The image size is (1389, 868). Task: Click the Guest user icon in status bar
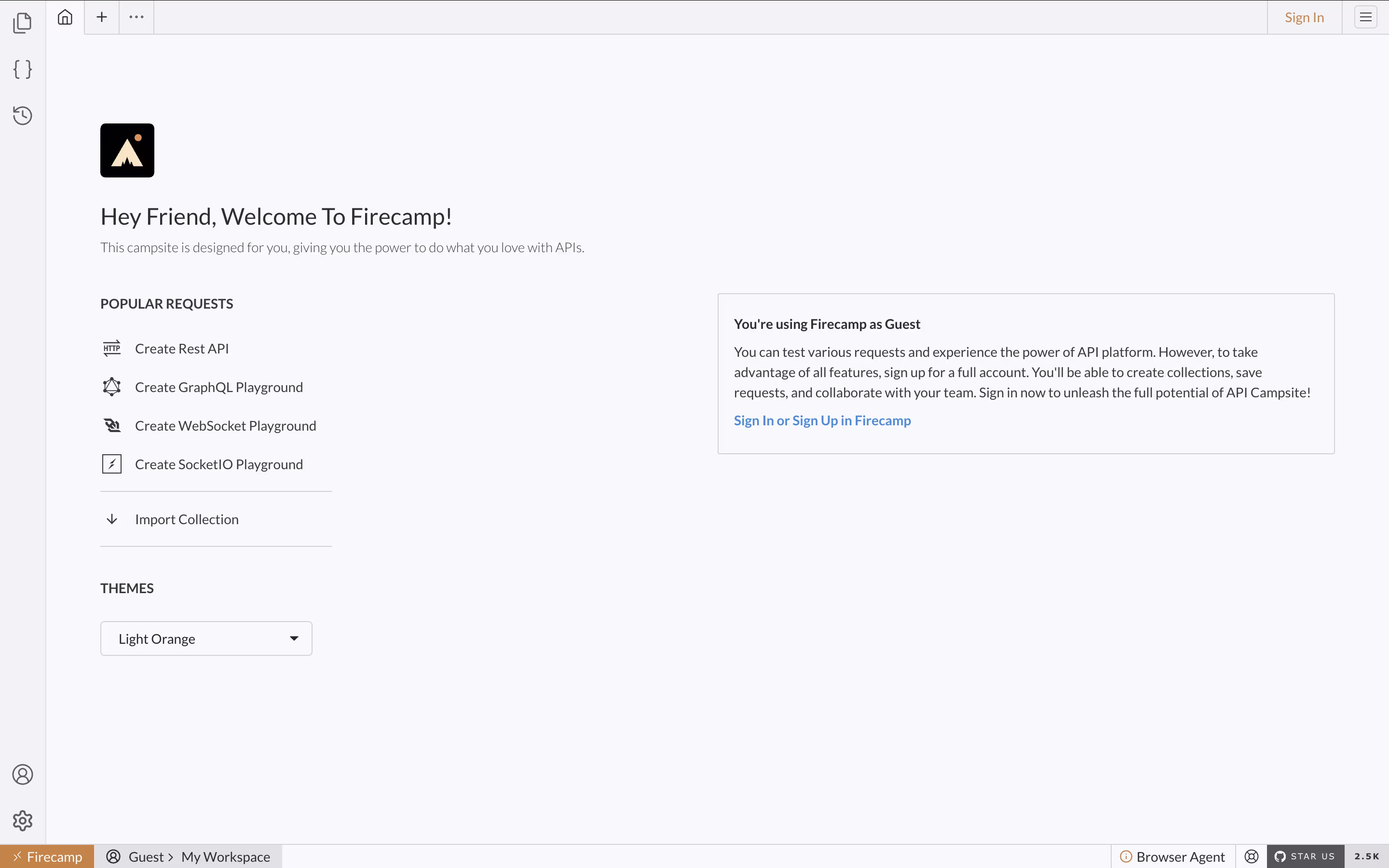tap(114, 856)
